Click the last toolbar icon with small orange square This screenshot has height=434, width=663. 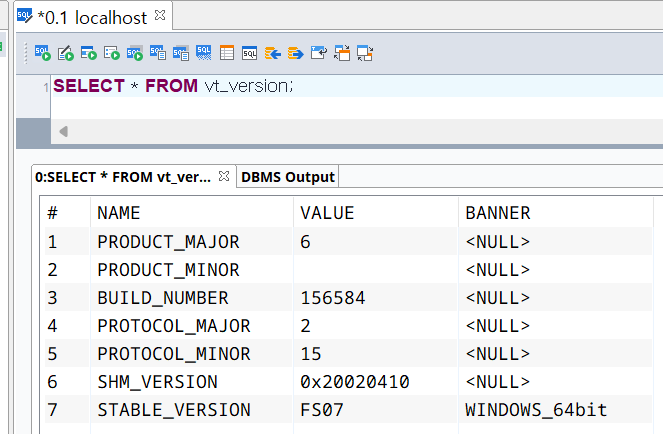click(364, 53)
